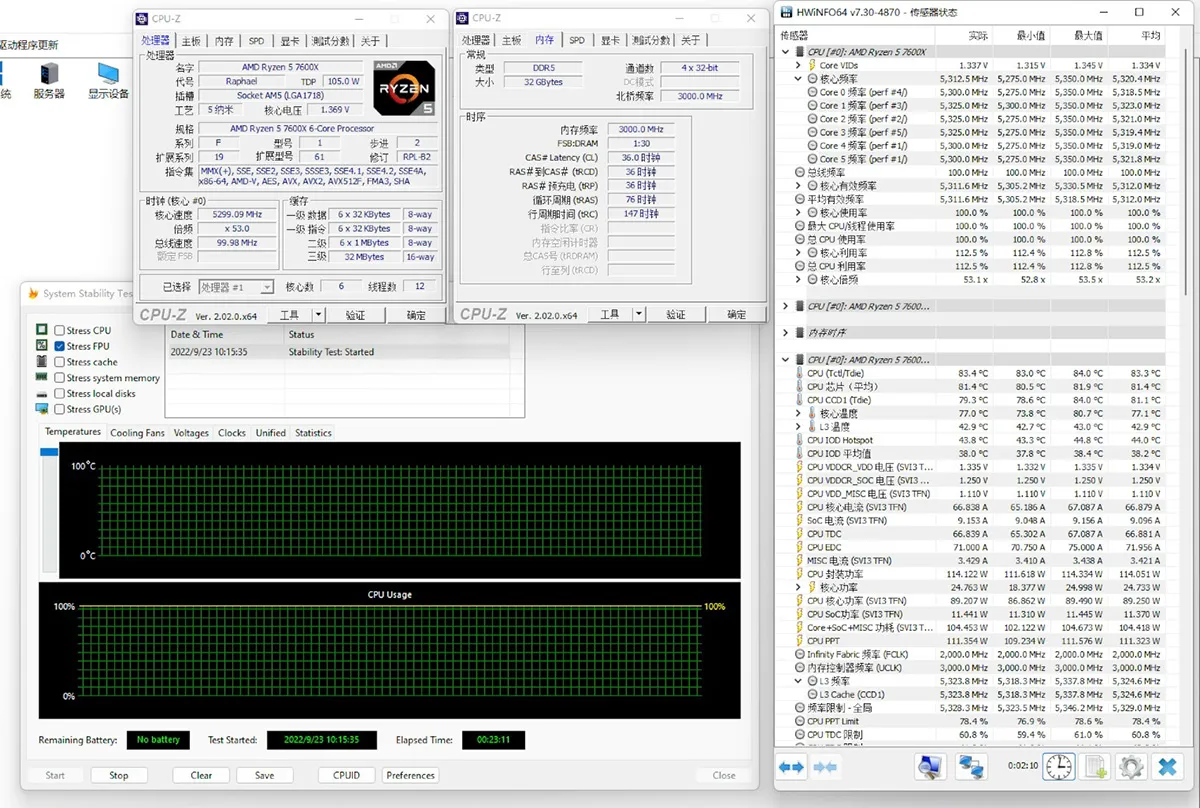Click 验证 button in left CPU-Z

point(355,314)
